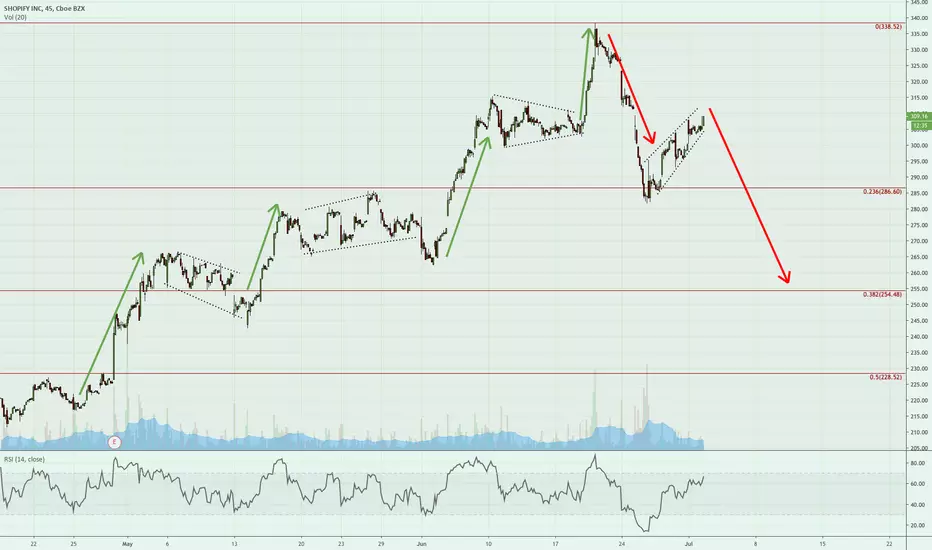Screen dimensions: 932x550
Task: Click '250.00' on the price axis
Action: tap(920, 304)
